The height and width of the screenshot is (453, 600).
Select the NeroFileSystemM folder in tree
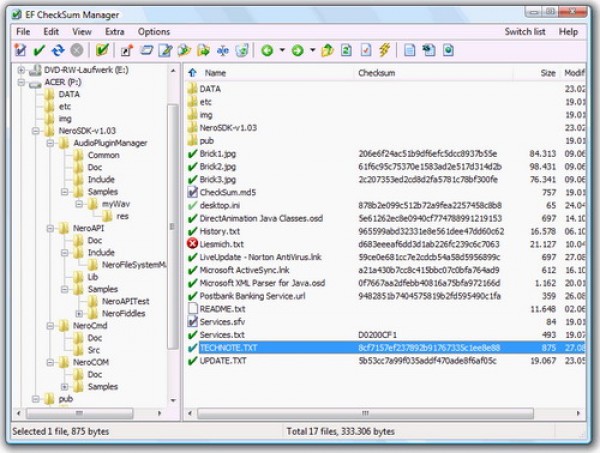coord(134,265)
